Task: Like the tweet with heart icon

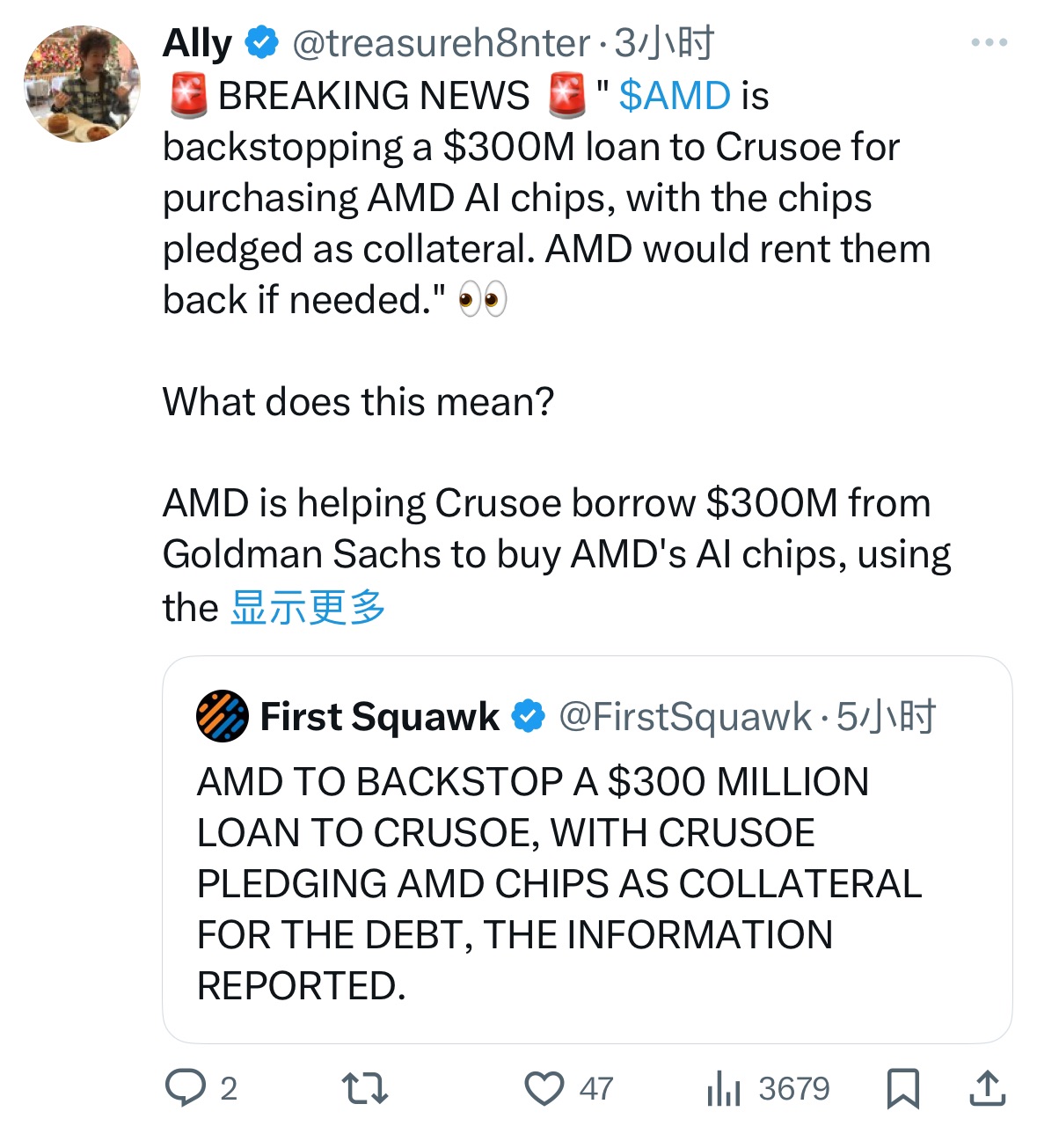Action: [x=544, y=1088]
